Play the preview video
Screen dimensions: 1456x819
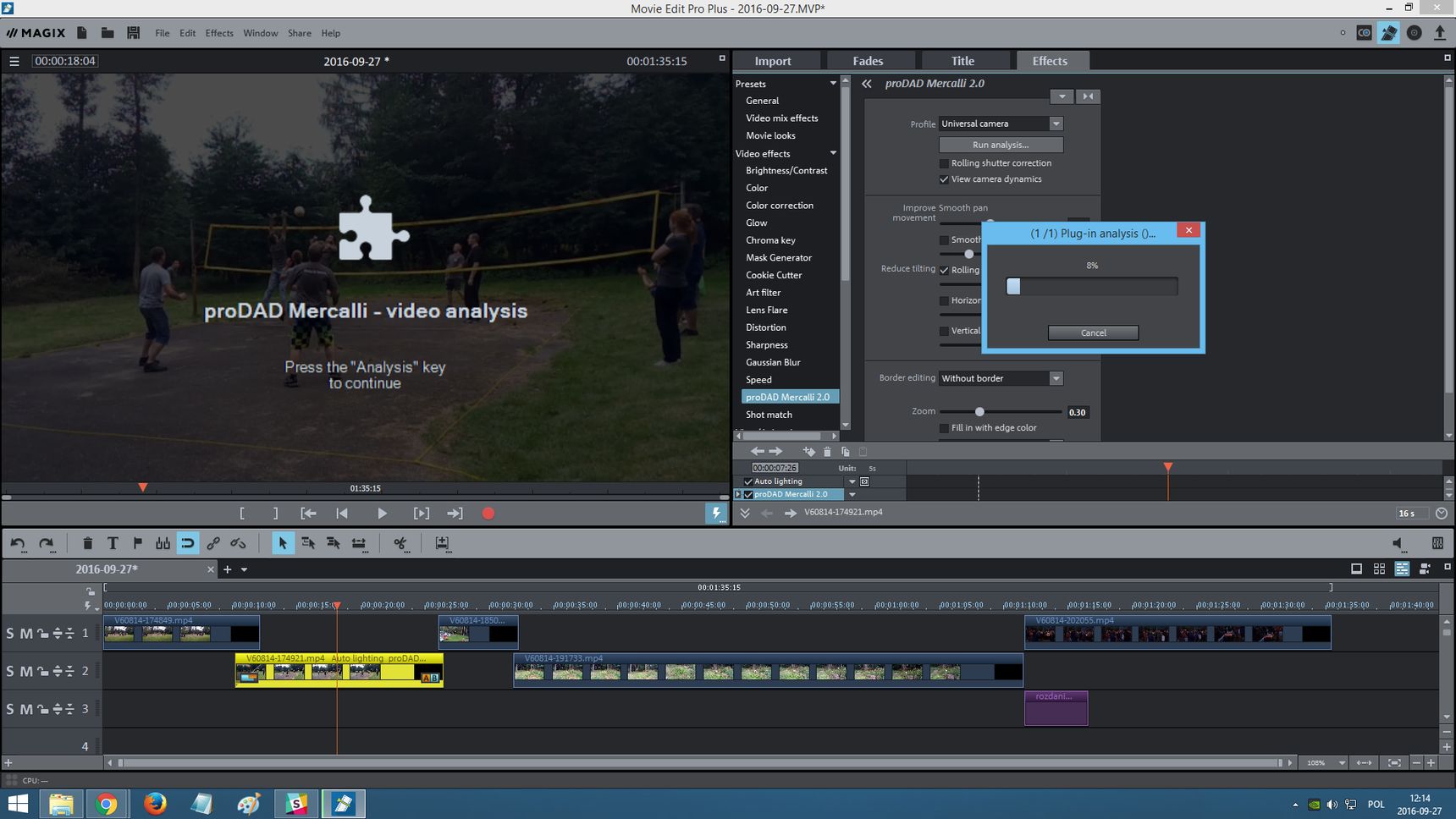pyautogui.click(x=382, y=514)
